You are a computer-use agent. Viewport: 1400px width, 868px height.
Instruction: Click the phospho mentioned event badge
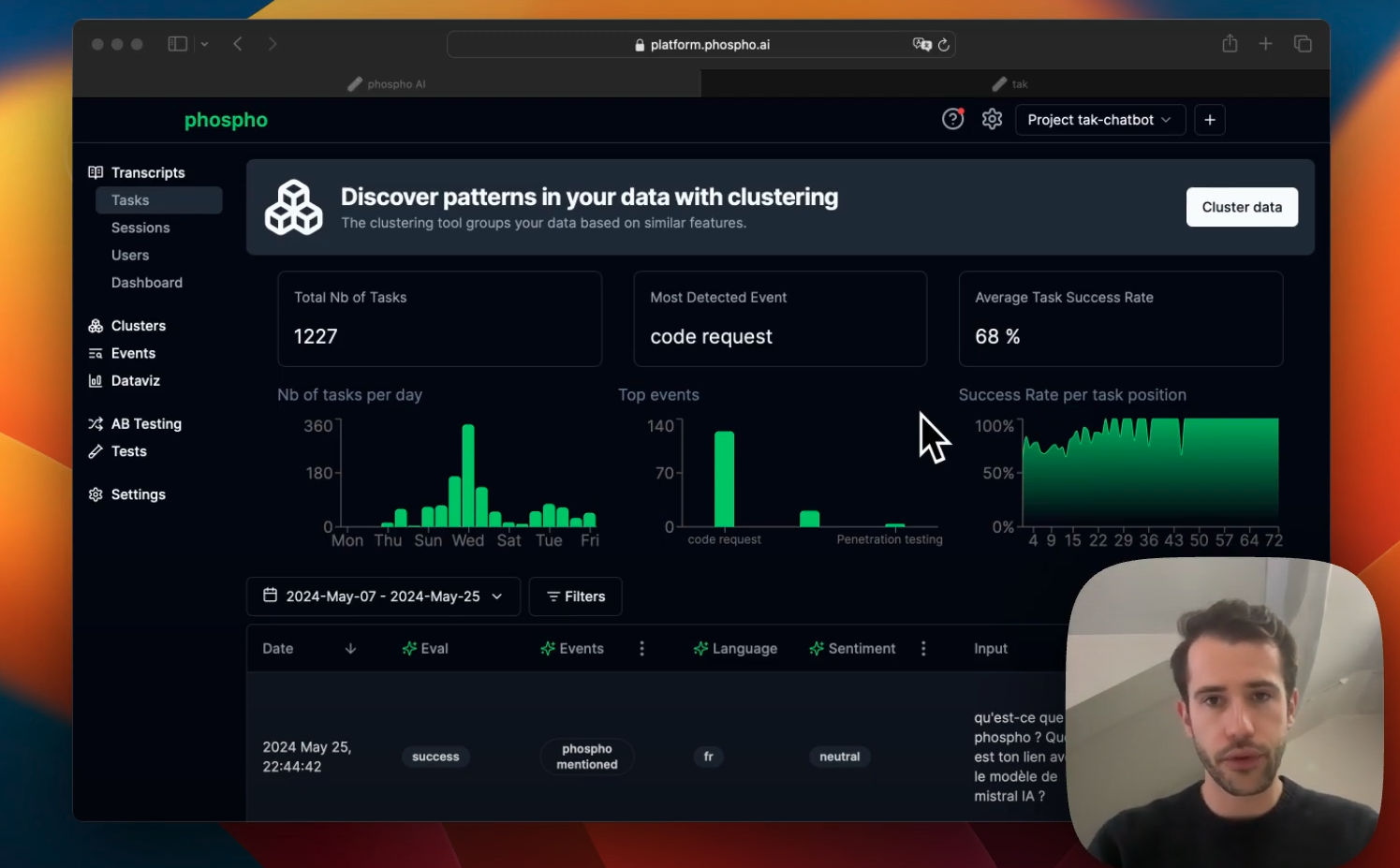[x=587, y=757]
